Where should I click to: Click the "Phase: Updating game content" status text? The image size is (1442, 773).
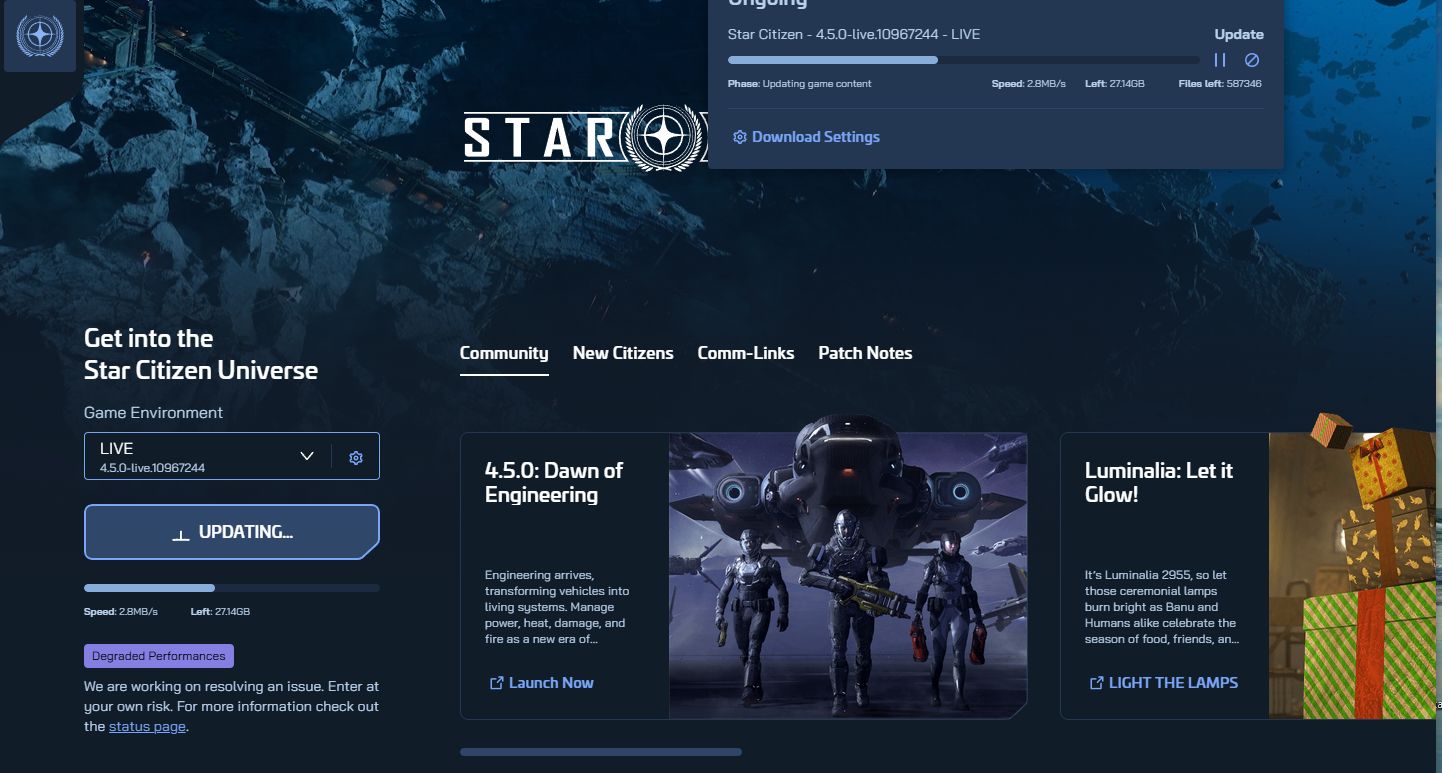click(x=800, y=84)
